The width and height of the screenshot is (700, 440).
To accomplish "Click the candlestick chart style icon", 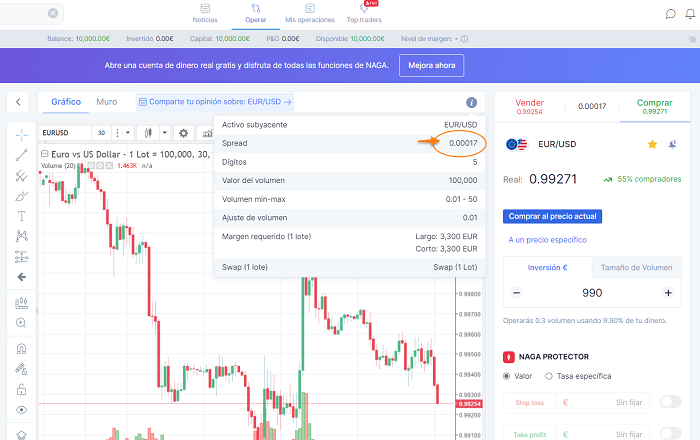I will [148, 133].
